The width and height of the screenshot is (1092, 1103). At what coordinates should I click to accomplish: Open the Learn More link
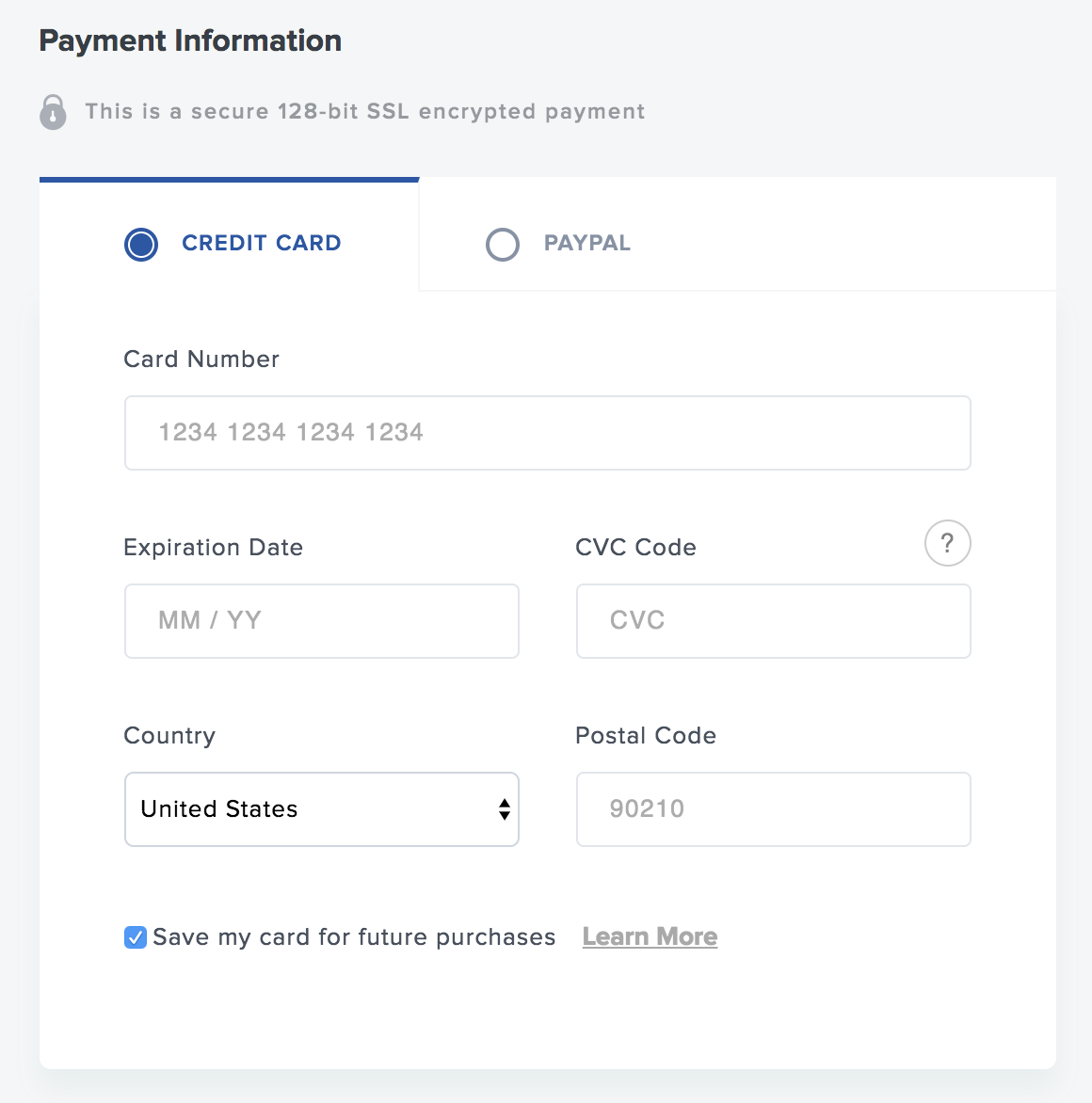[x=650, y=936]
